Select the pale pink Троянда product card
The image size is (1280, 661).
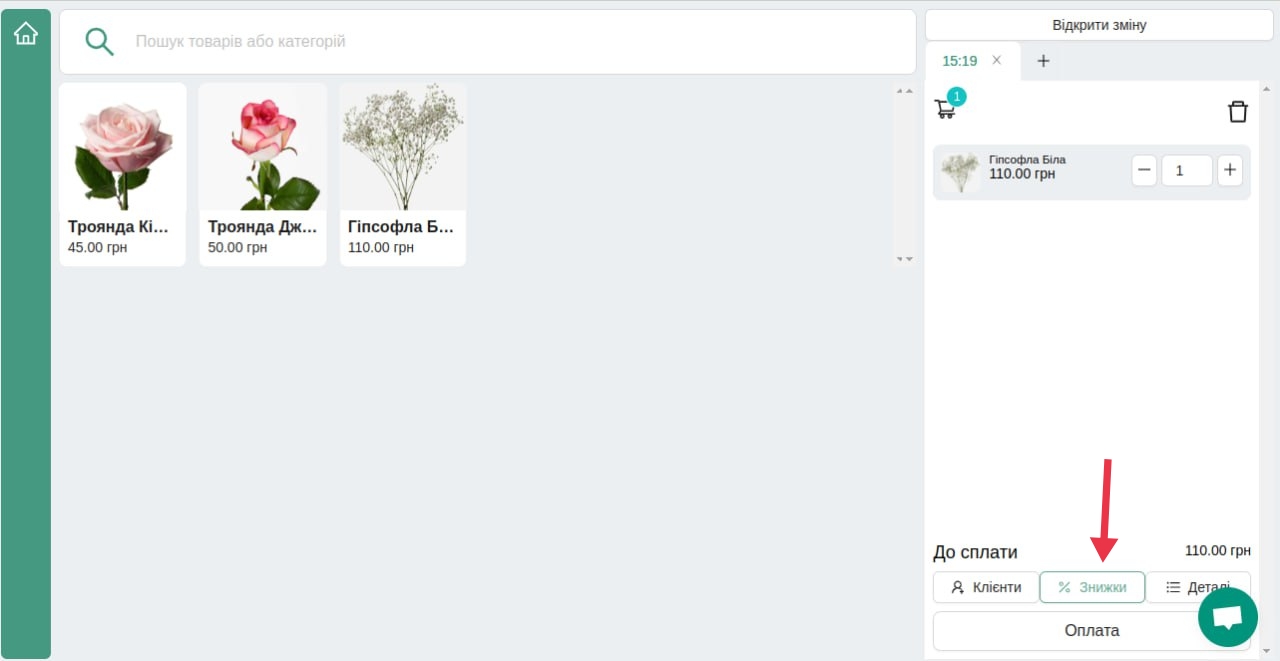tap(122, 175)
